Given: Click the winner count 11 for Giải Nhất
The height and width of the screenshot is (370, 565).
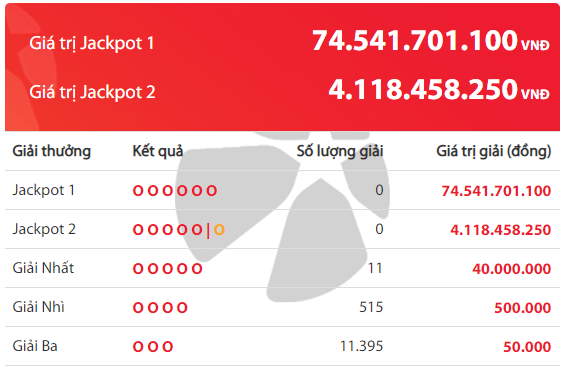Looking at the screenshot, I should [375, 268].
